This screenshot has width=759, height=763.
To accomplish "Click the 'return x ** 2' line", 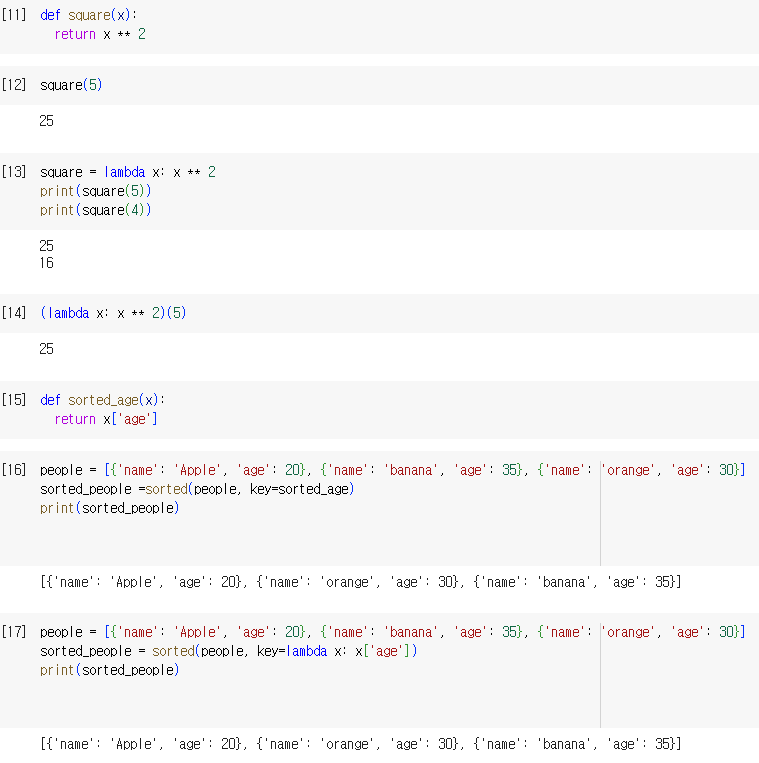I will point(100,34).
